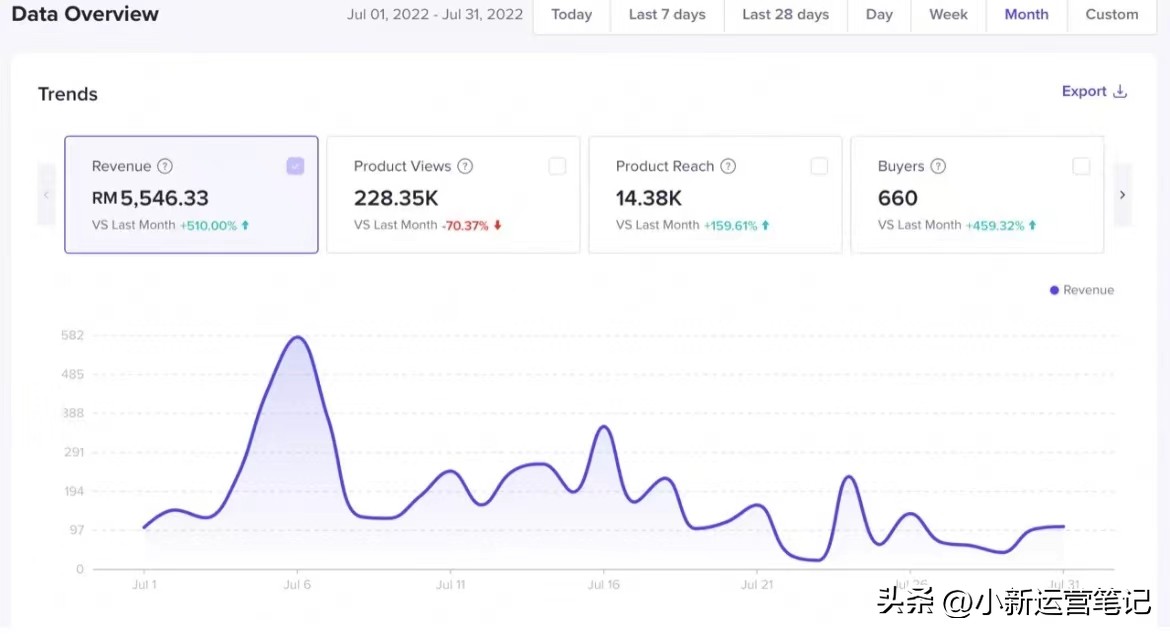Image resolution: width=1170 pixels, height=634 pixels.
Task: Uncheck the Revenue metric checkbox
Action: 295,167
